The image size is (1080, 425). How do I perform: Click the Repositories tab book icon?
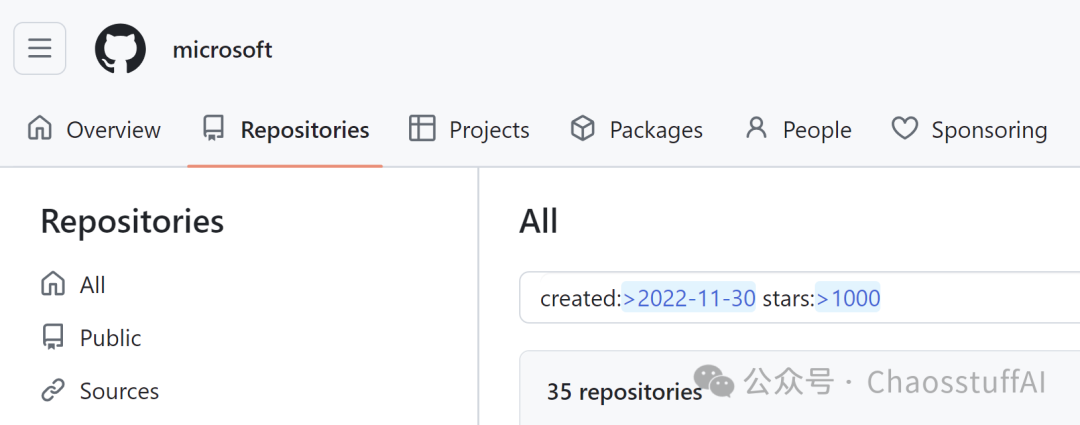point(213,129)
